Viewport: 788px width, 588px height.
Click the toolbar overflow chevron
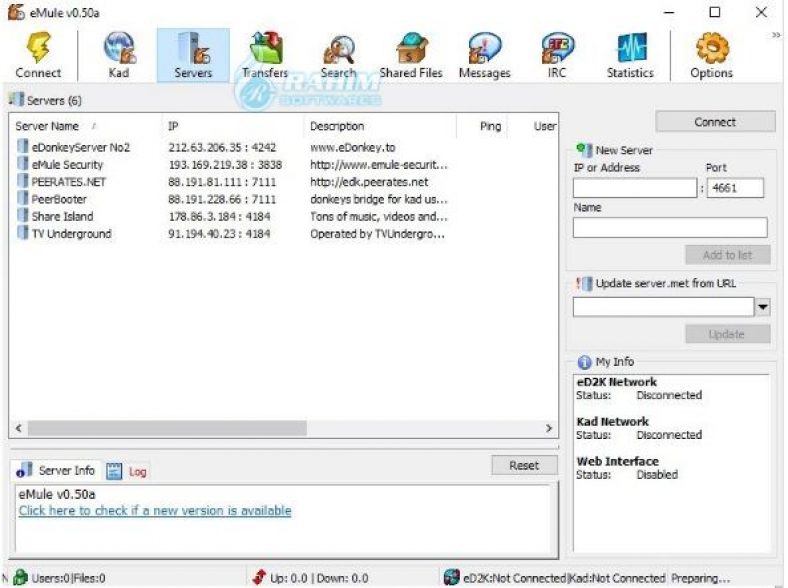coord(776,35)
